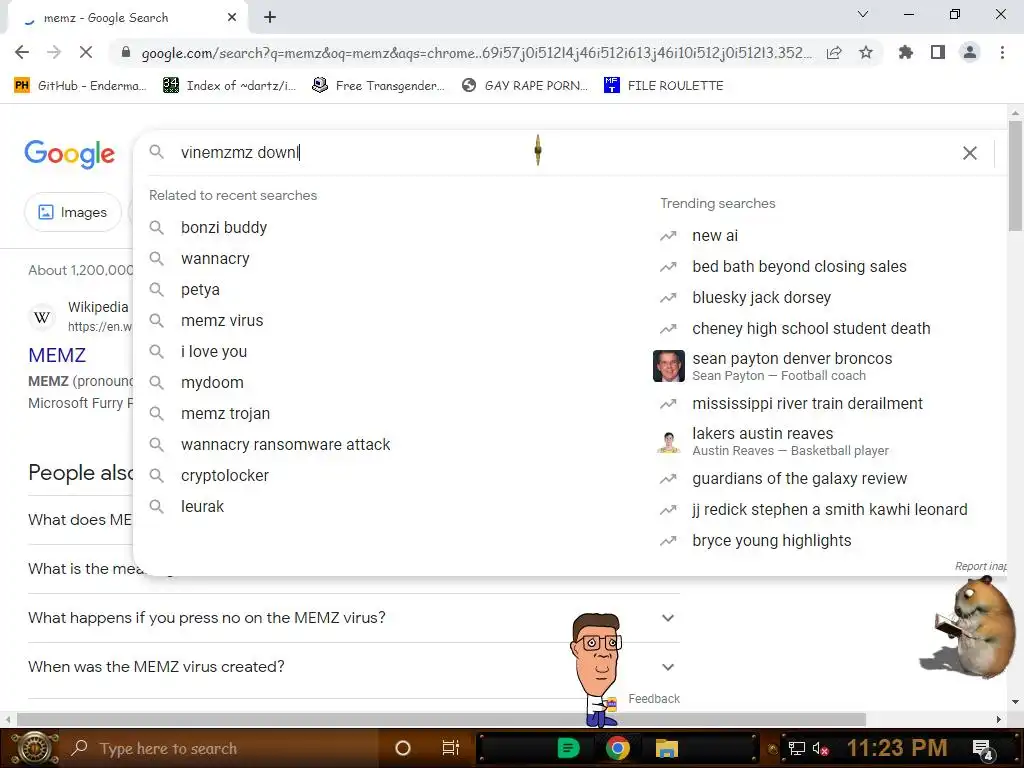Stop loading the page

(86, 52)
